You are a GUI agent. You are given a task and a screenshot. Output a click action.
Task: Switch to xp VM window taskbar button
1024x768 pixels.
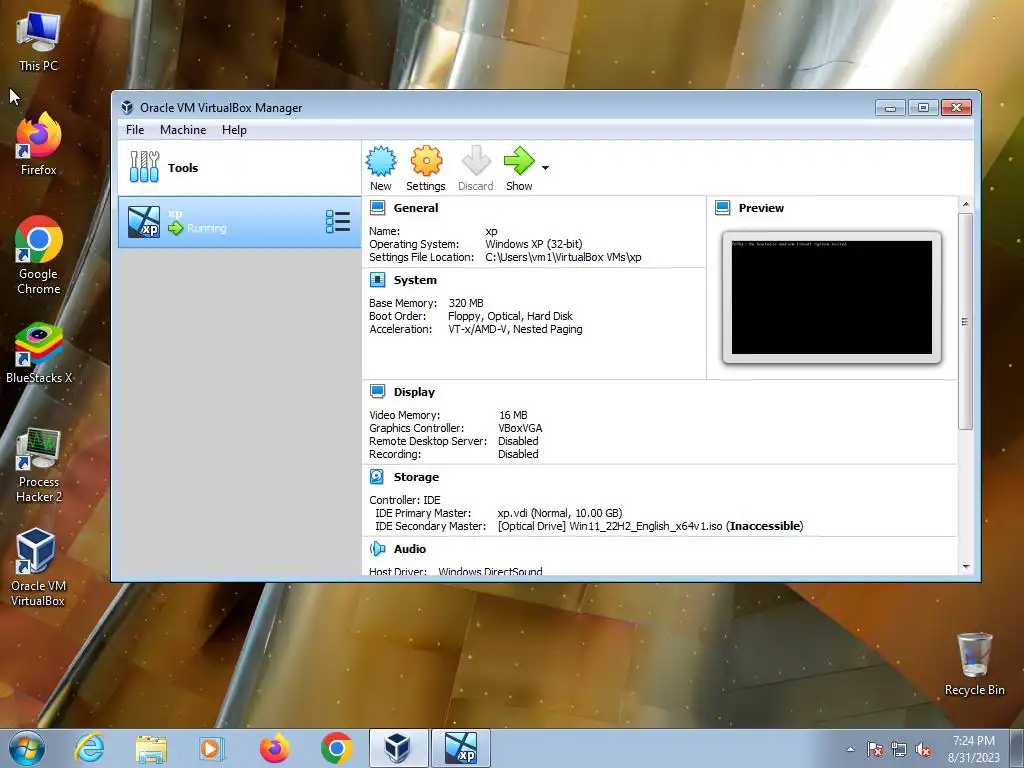pyautogui.click(x=460, y=748)
